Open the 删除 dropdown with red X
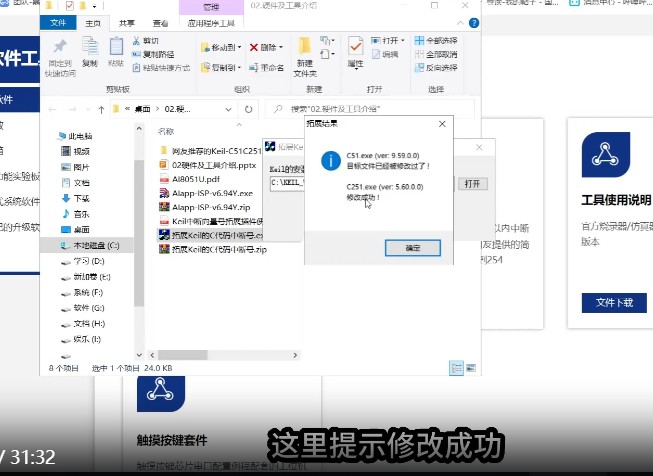The height and width of the screenshot is (476, 653). click(x=267, y=47)
